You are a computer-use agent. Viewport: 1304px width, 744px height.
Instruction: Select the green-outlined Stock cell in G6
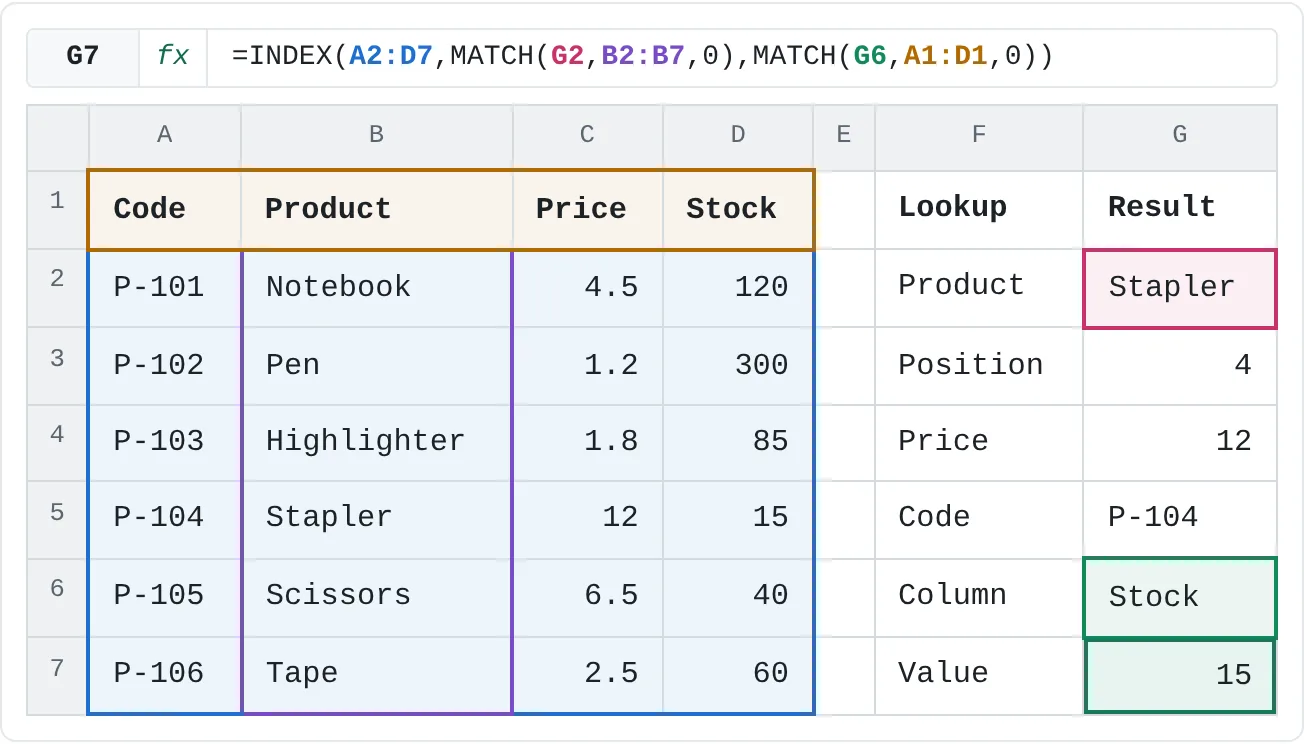point(1180,598)
